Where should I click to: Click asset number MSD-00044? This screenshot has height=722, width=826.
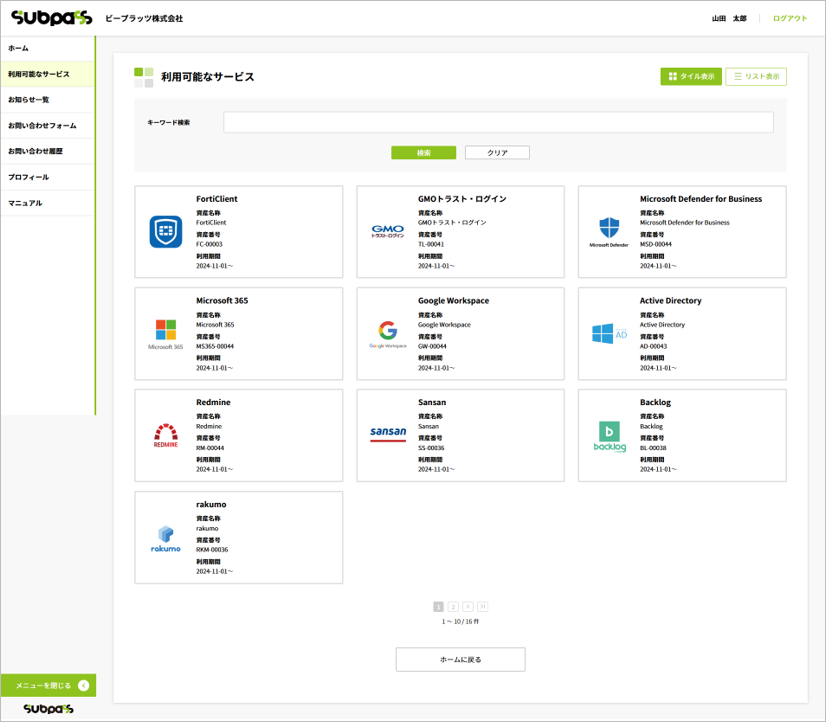(656, 244)
